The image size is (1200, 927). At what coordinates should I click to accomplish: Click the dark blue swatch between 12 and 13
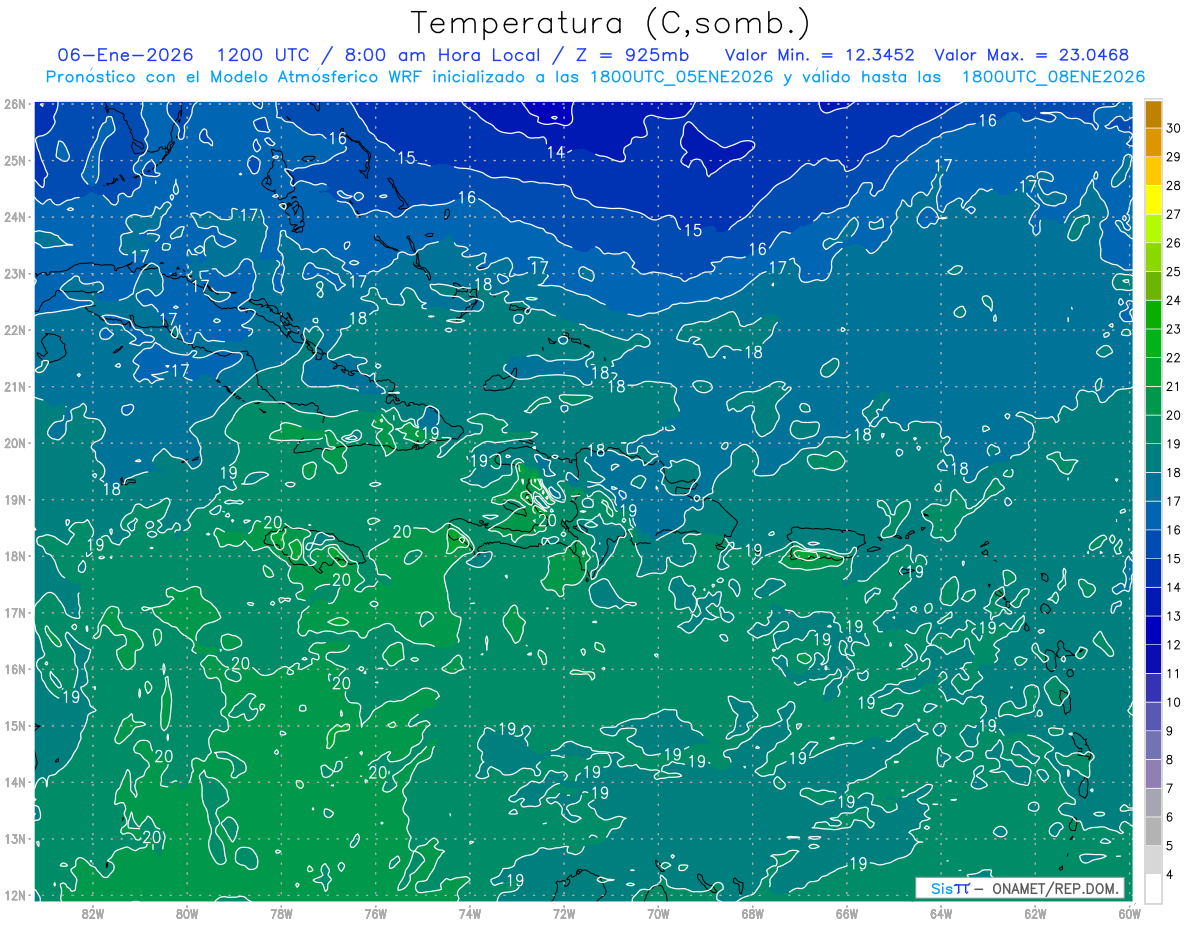click(x=1153, y=631)
